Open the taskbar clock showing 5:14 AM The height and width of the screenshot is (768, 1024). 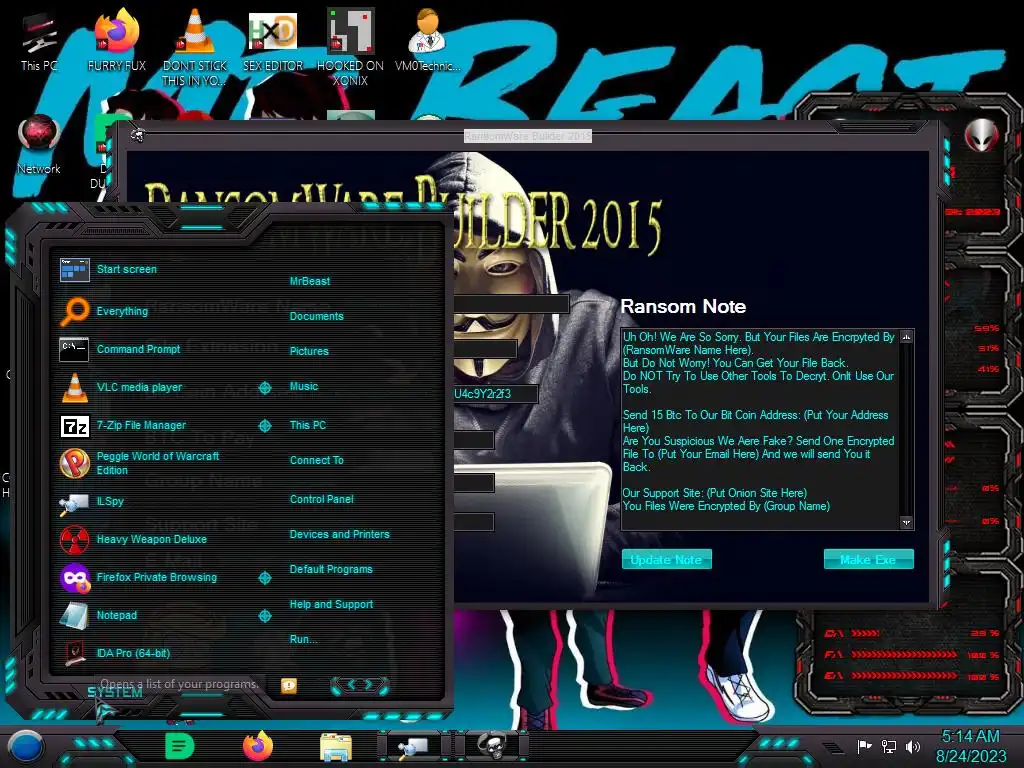(x=970, y=746)
